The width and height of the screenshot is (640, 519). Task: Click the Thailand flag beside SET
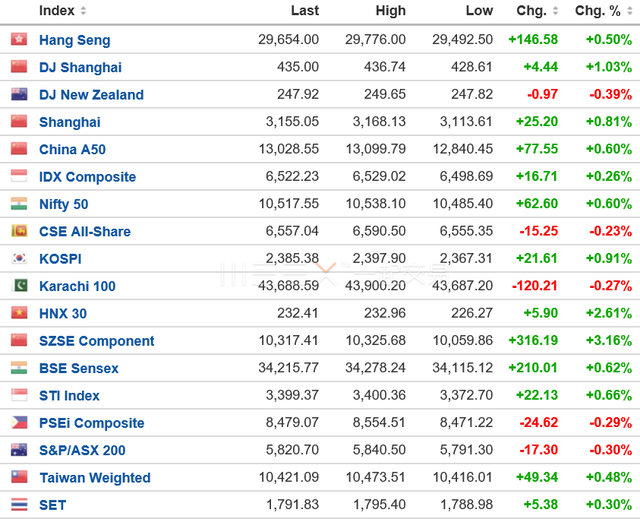click(x=19, y=504)
